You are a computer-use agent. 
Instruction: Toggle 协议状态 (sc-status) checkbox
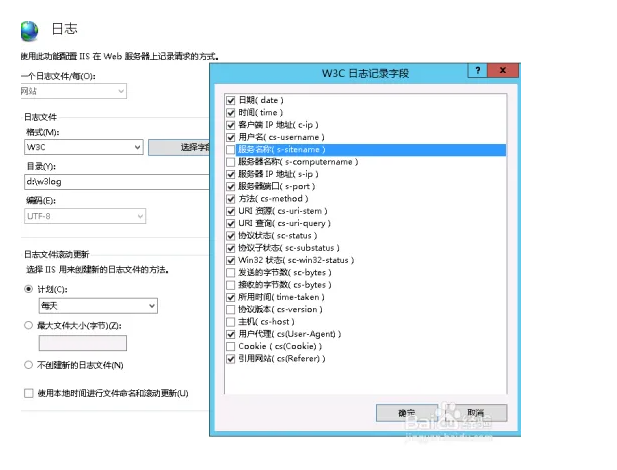pyautogui.click(x=231, y=236)
